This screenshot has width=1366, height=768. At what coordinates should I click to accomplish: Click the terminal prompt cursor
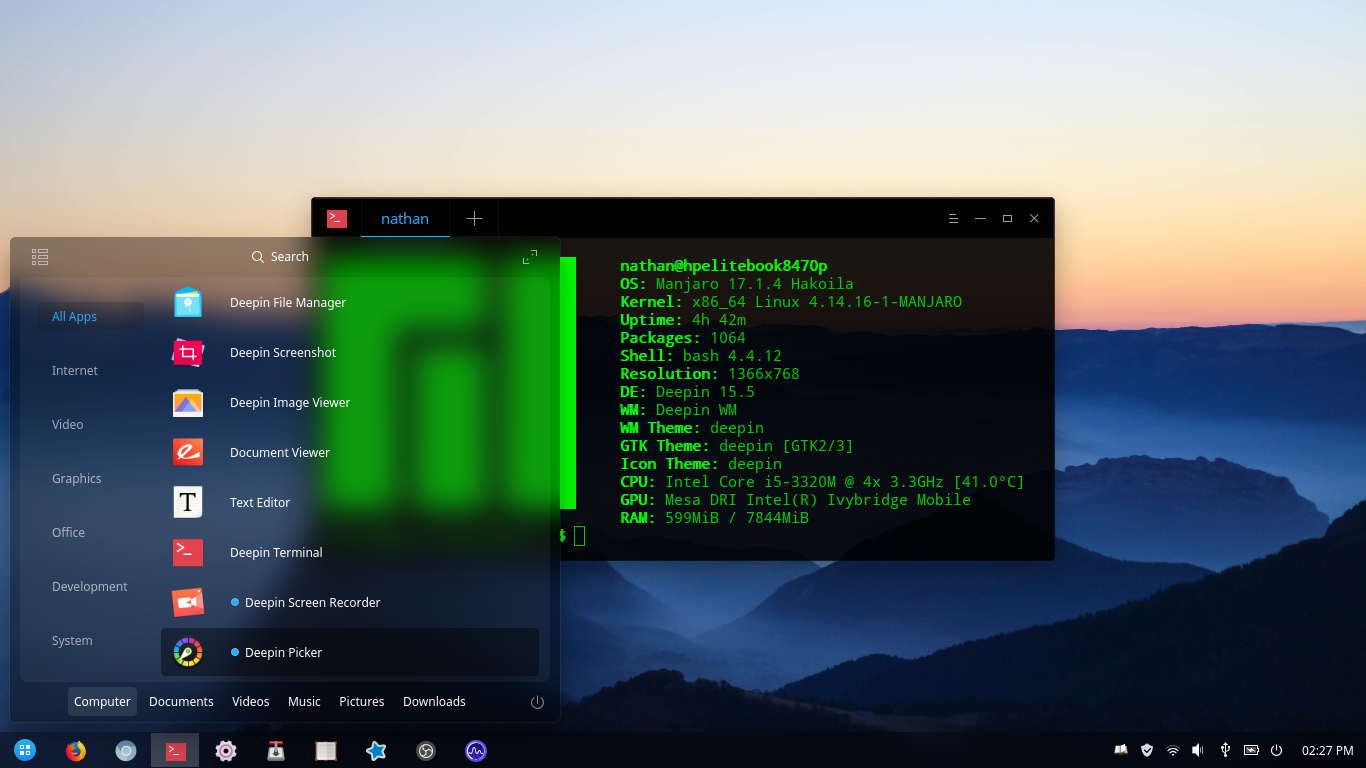click(x=579, y=536)
